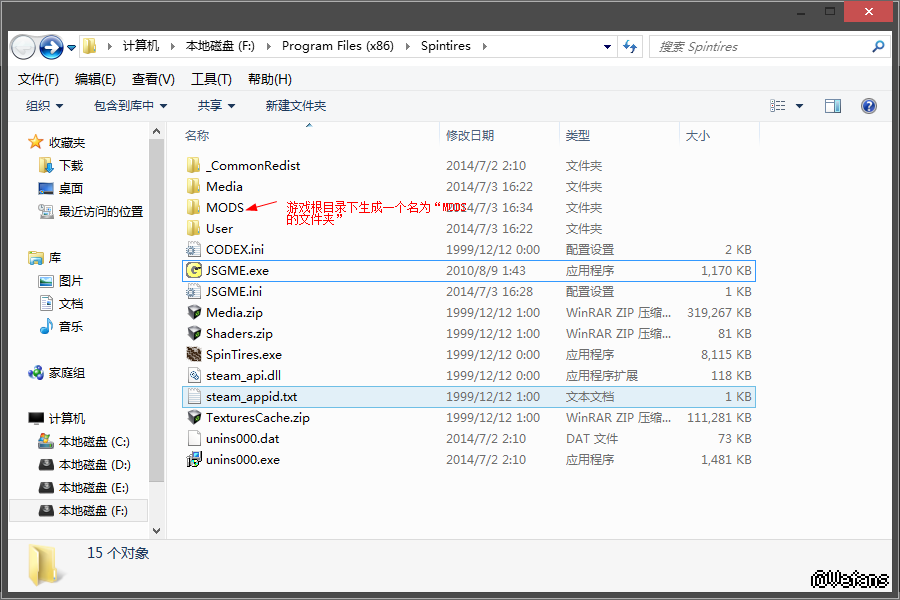The width and height of the screenshot is (900, 600).
Task: Select the unins000.dat file icon
Action: [x=194, y=439]
